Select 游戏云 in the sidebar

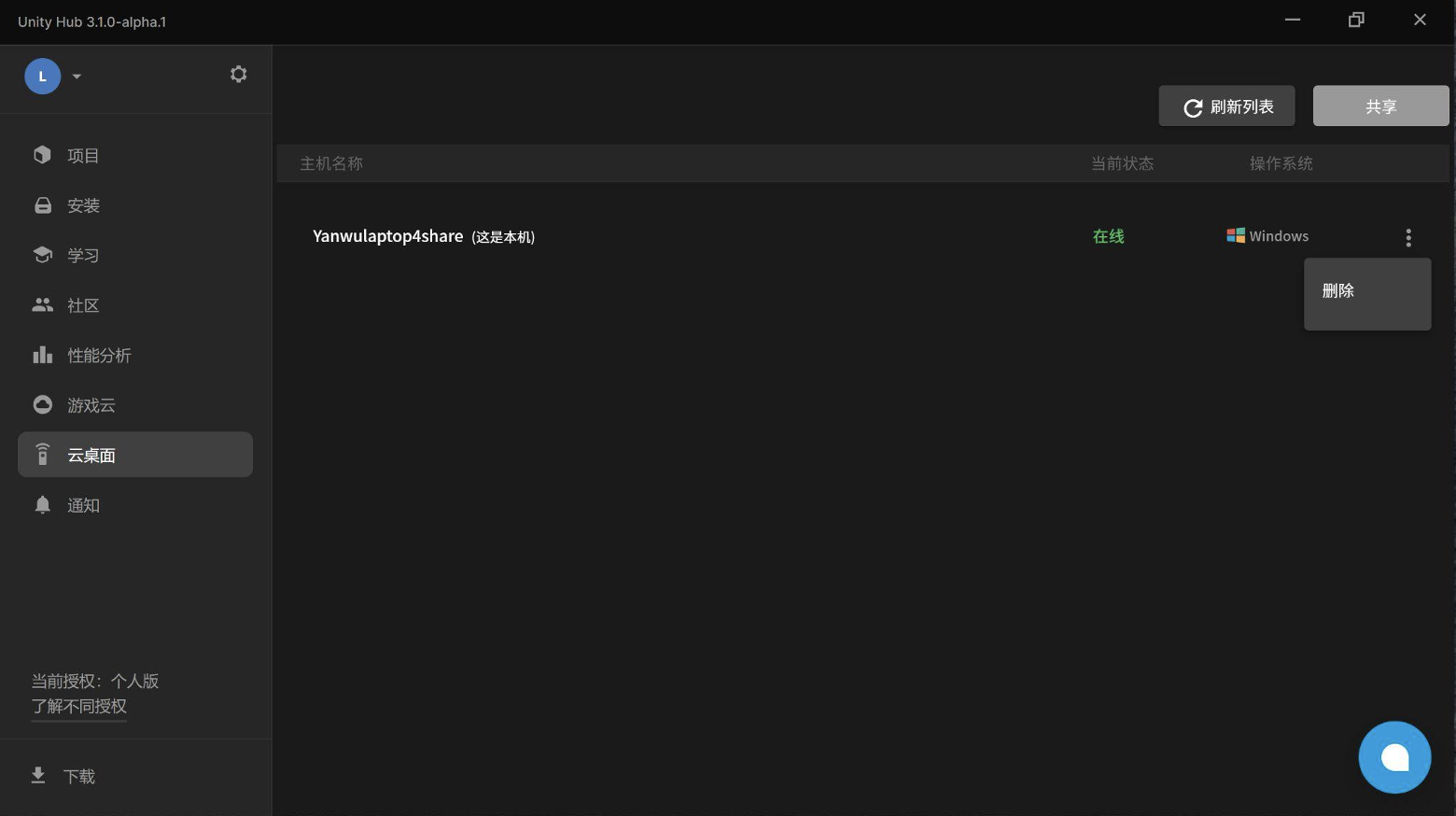tap(135, 405)
